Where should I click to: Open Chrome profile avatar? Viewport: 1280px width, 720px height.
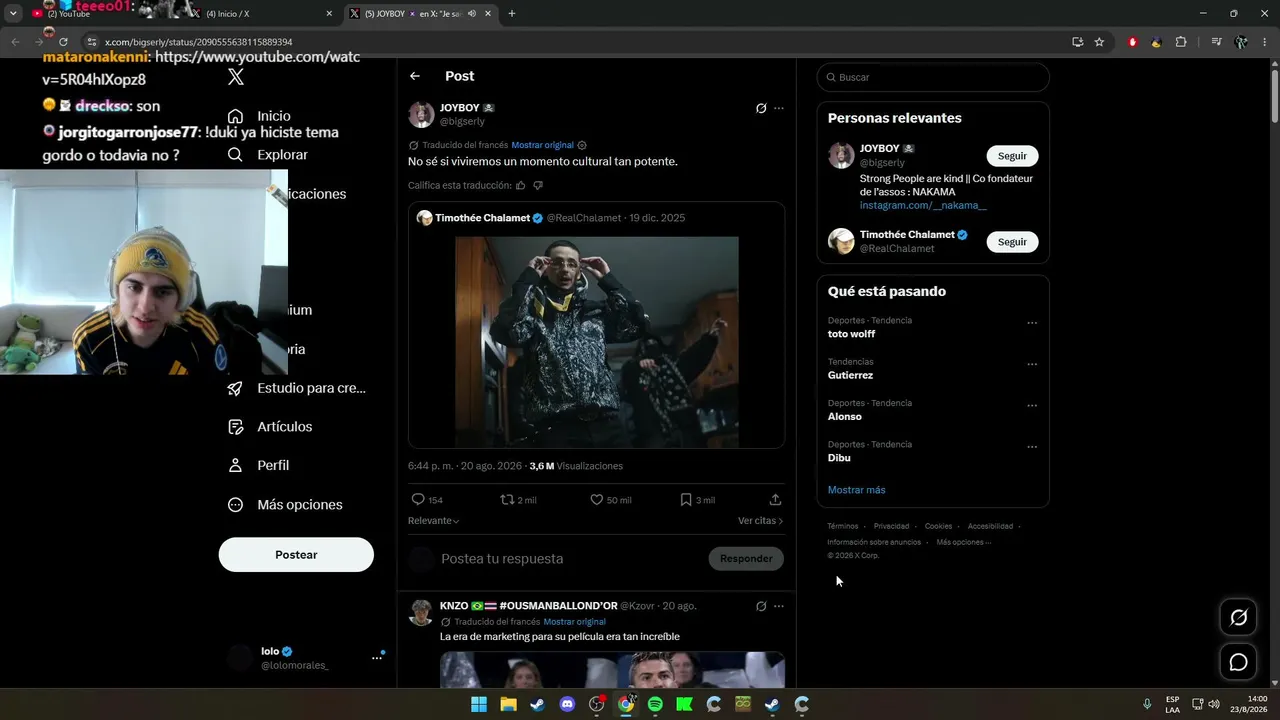tap(1241, 42)
